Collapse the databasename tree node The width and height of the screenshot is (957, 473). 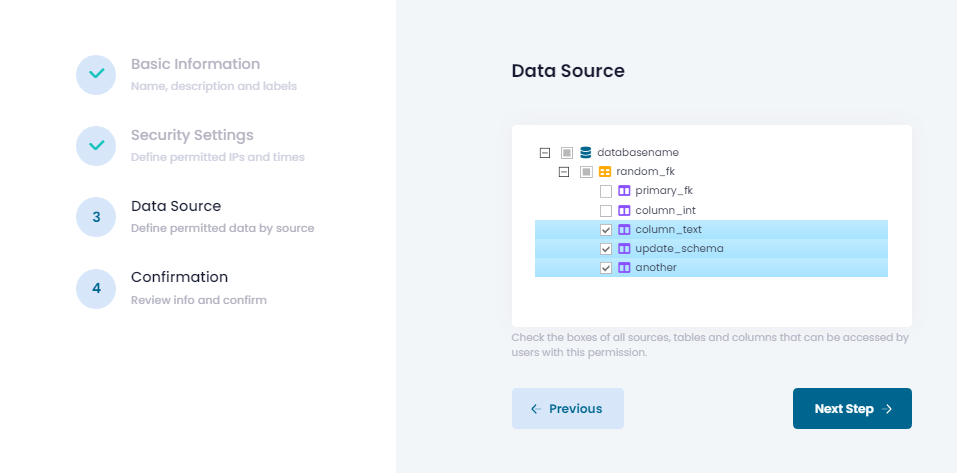545,153
